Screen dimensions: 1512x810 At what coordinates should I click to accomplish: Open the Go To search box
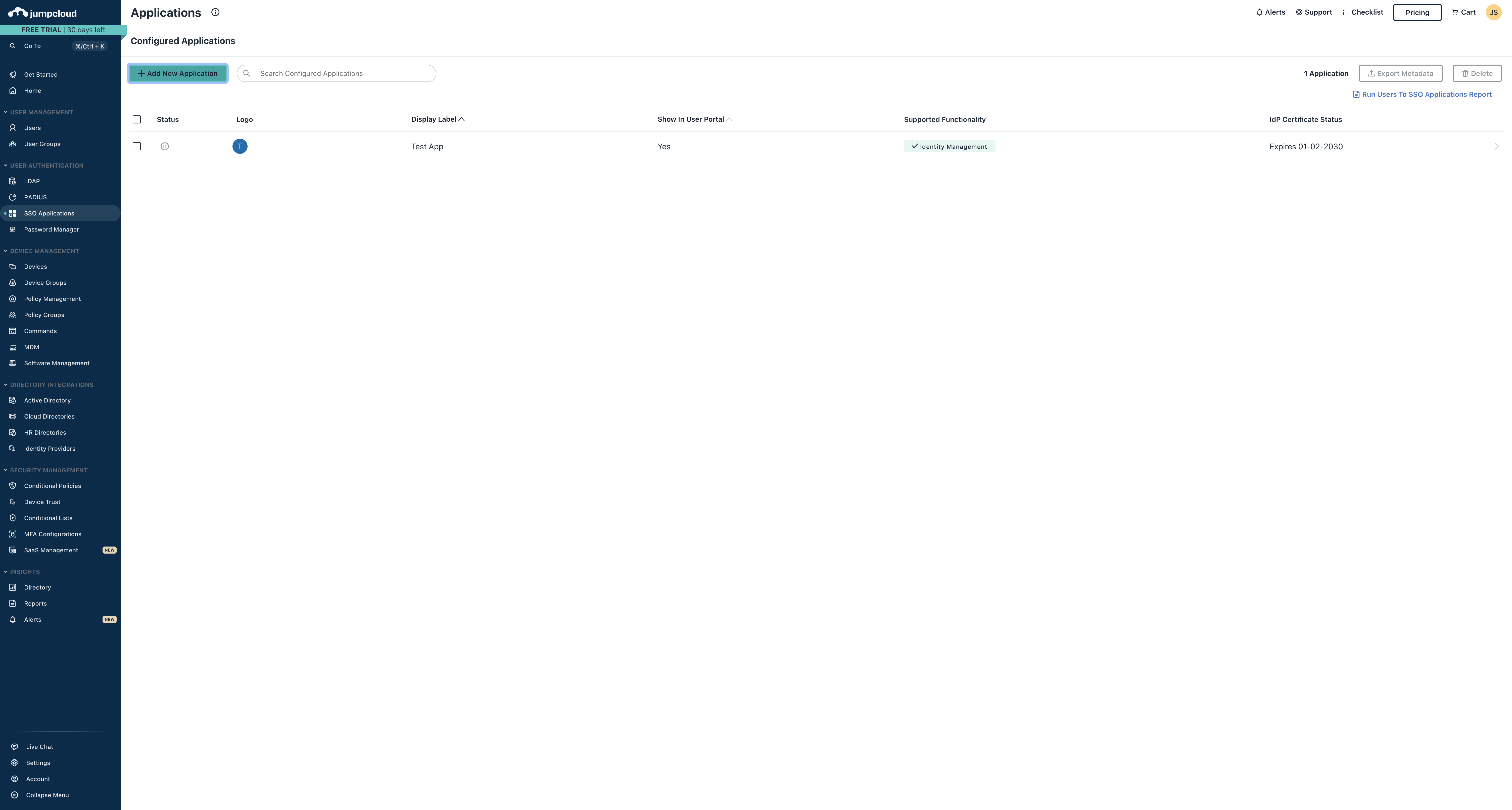[x=61, y=46]
